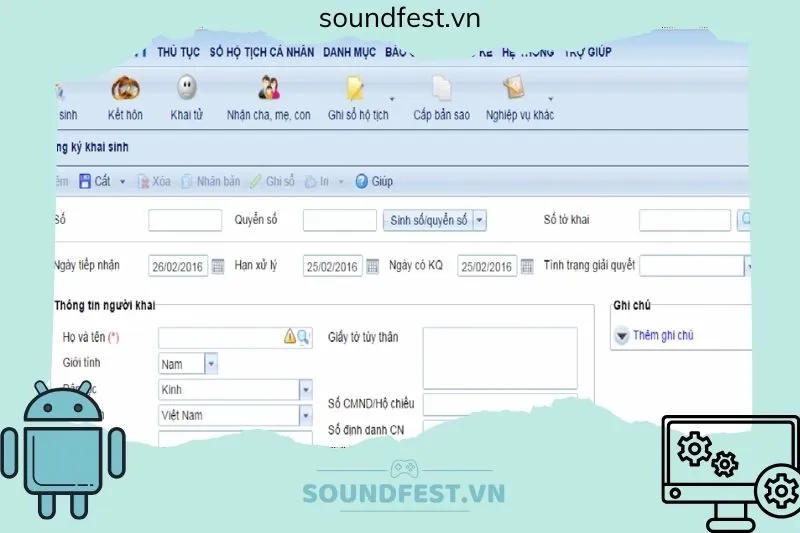Expand the Tình trạng giải quyết dropdown
800x533 pixels.
(x=749, y=266)
